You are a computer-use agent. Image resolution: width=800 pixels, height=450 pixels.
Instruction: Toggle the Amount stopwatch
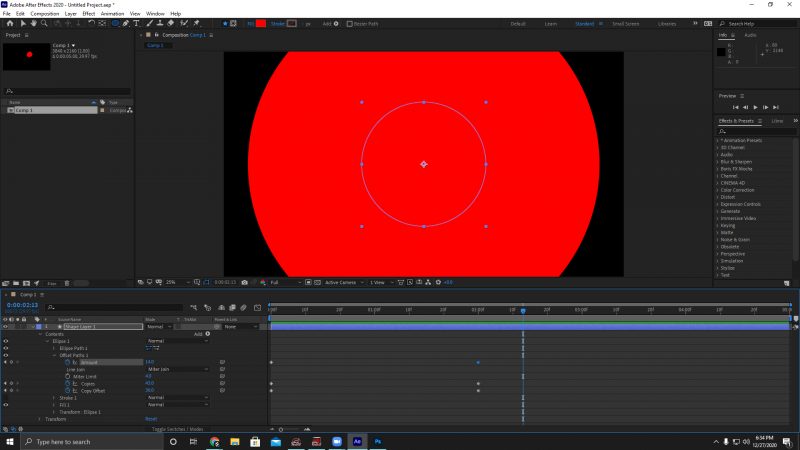coord(67,362)
